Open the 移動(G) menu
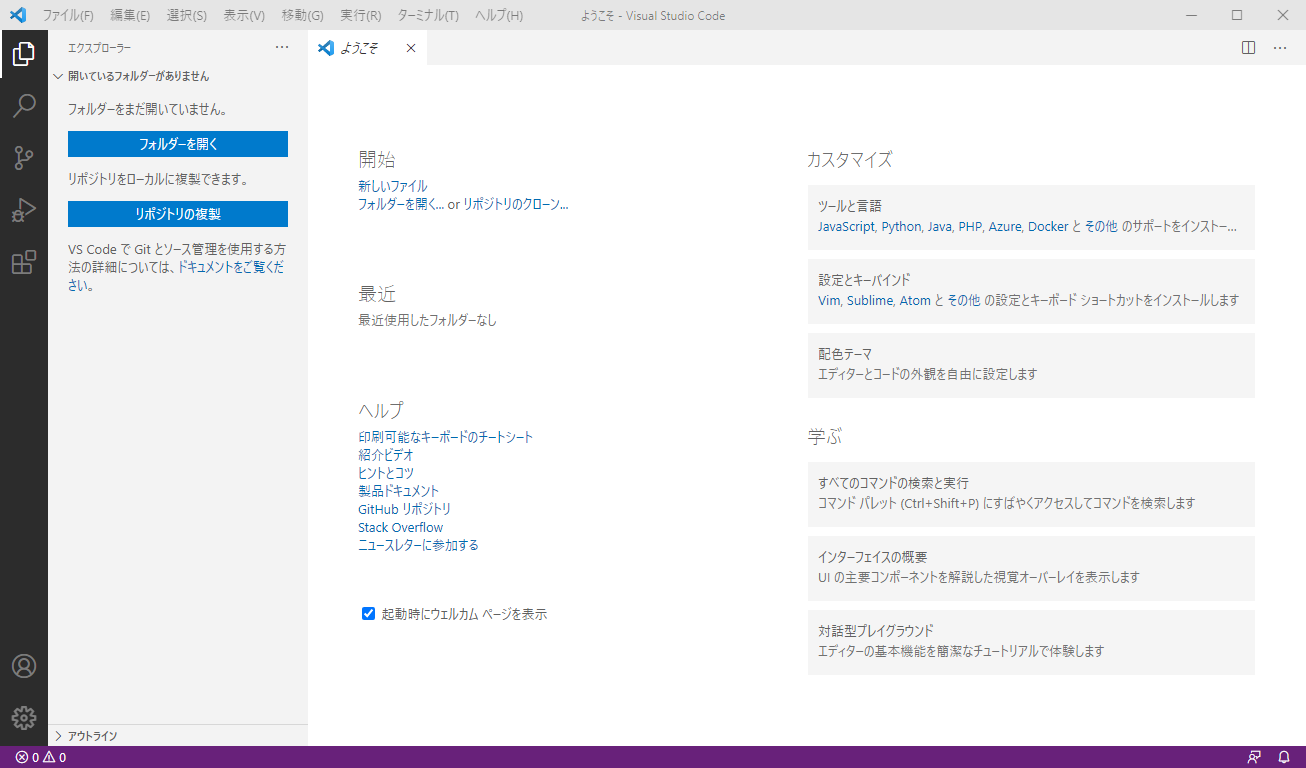 coord(302,15)
